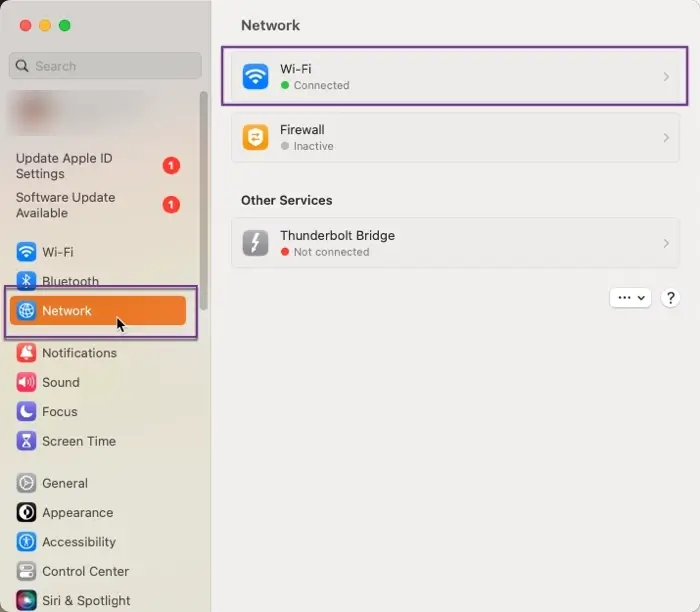Click the Thunderbolt Bridge lightning icon
This screenshot has width=700, height=612.
(x=255, y=243)
